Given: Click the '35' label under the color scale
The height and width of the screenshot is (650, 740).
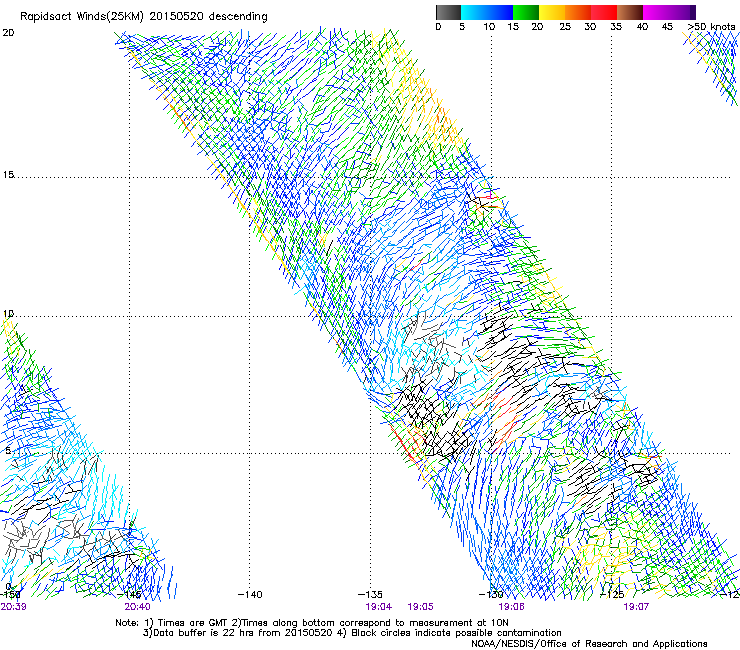Looking at the screenshot, I should click(616, 27).
